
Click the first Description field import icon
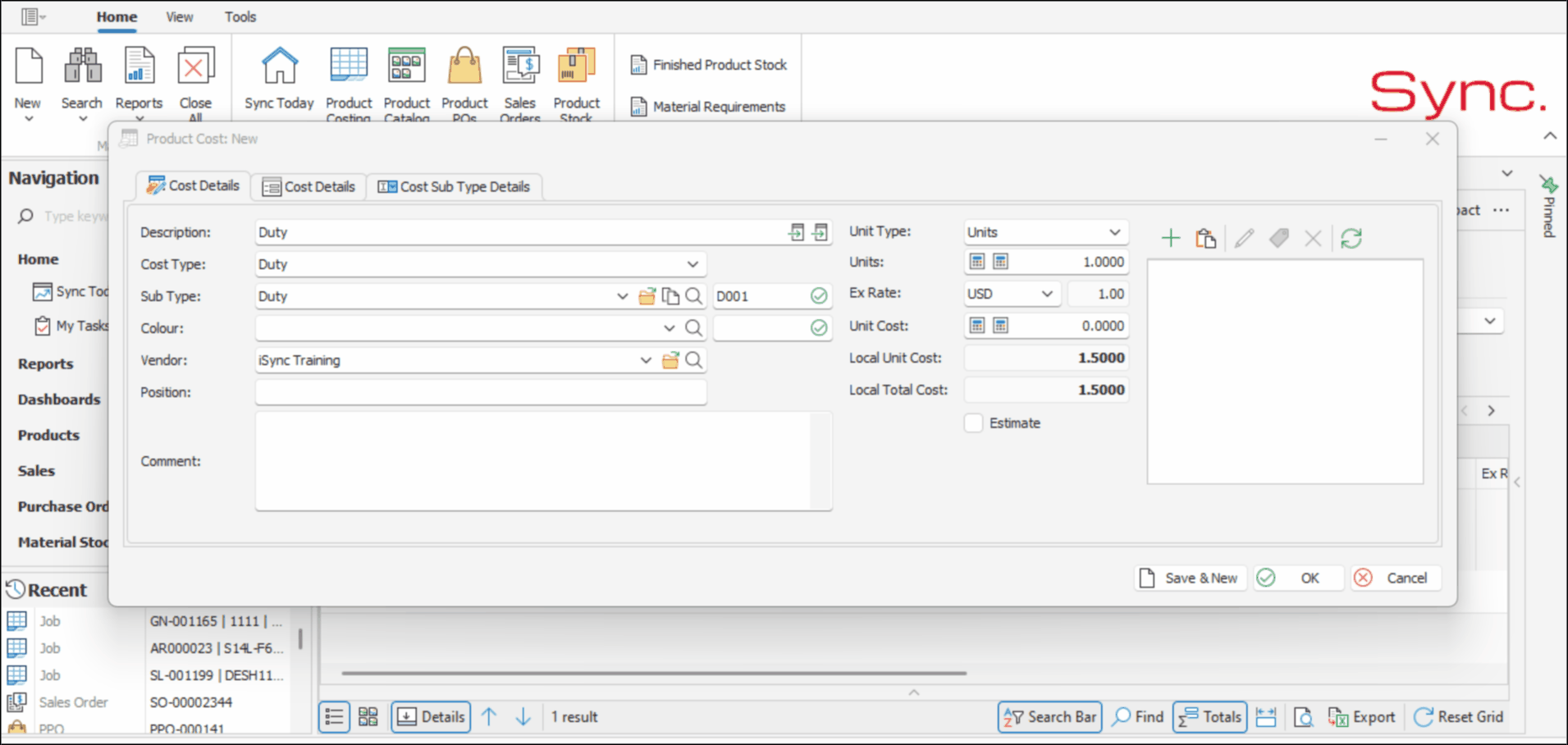coord(797,232)
